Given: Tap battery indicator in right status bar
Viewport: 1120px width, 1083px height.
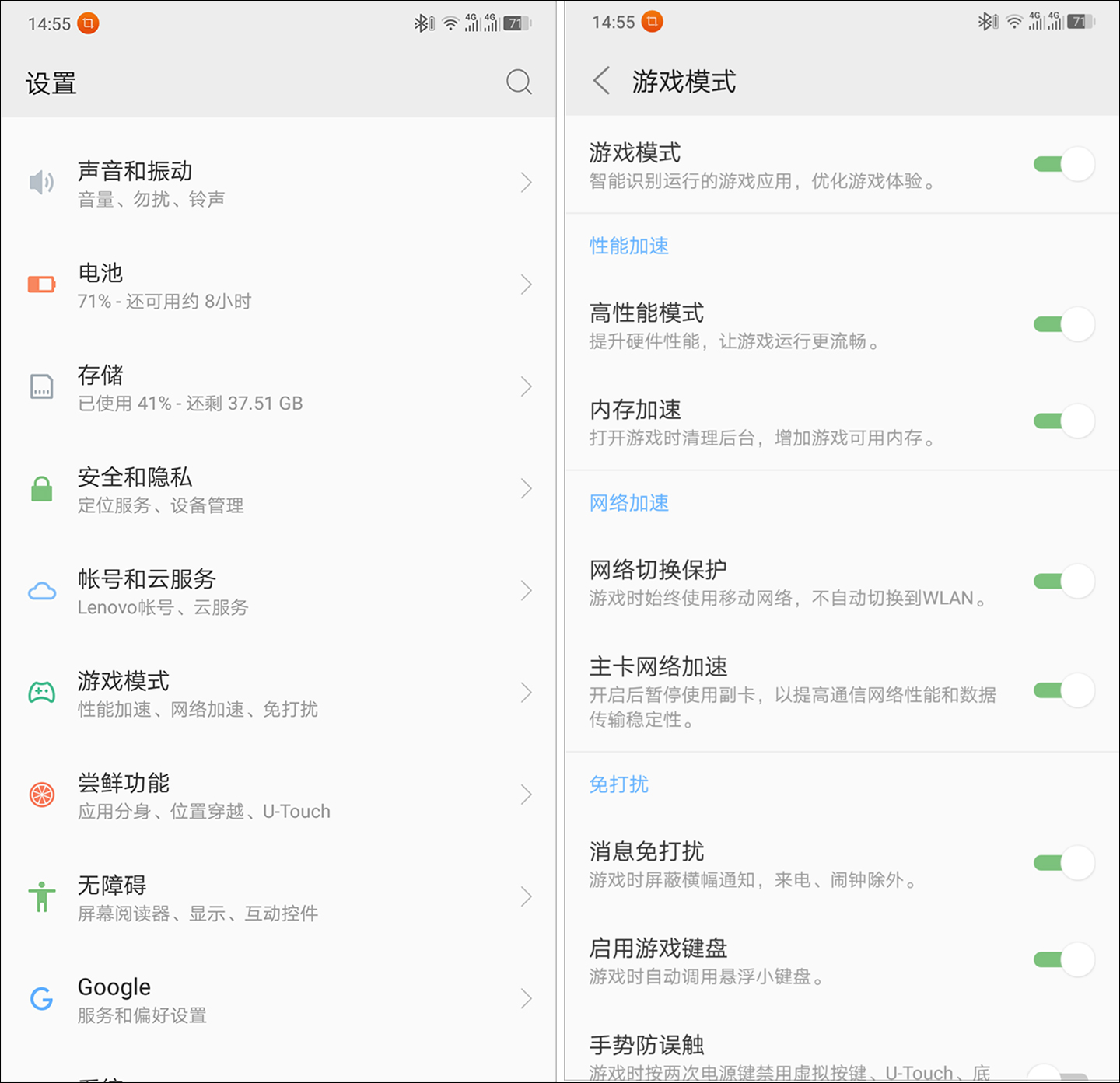Looking at the screenshot, I should coord(1081,22).
